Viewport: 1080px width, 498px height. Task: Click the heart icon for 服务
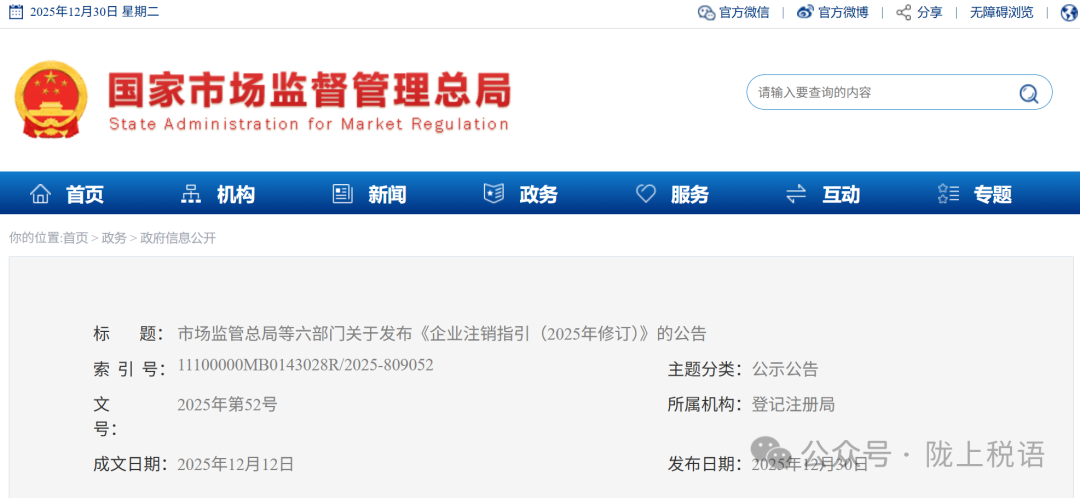tap(646, 194)
